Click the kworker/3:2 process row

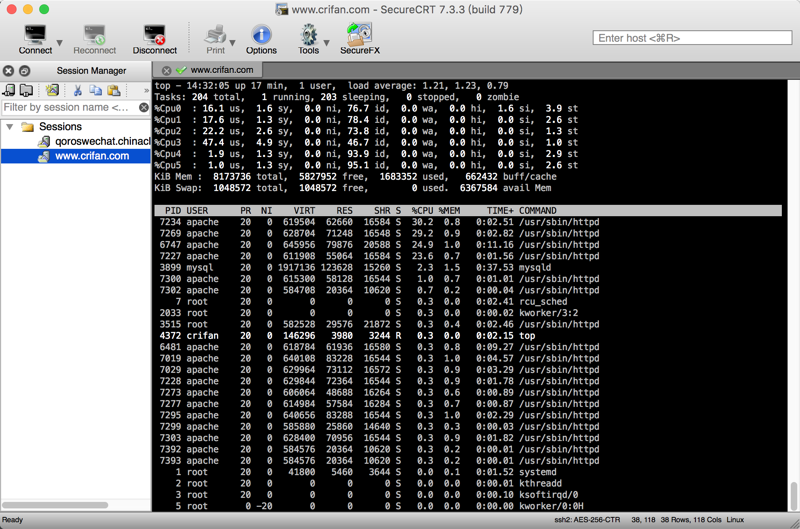pos(368,313)
